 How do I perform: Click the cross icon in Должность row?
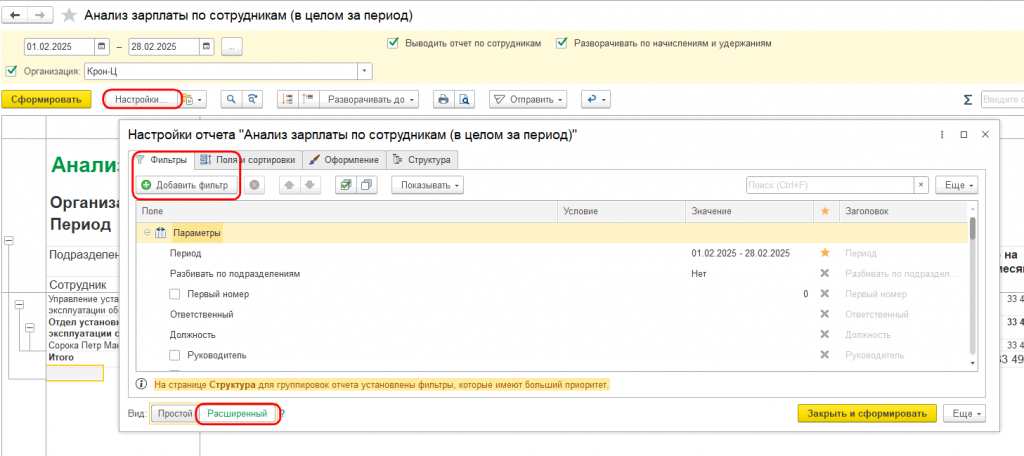[x=825, y=334]
